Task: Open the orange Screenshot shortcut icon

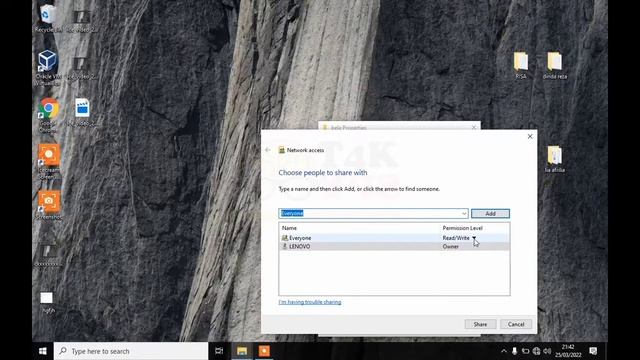Action: 48,205
